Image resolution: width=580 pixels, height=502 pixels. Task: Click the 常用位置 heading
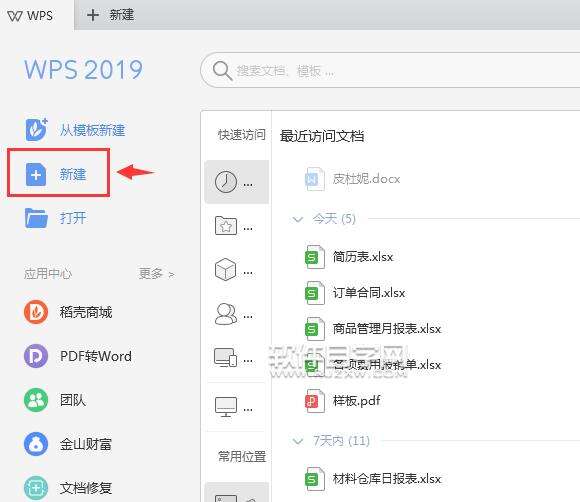pos(242,457)
